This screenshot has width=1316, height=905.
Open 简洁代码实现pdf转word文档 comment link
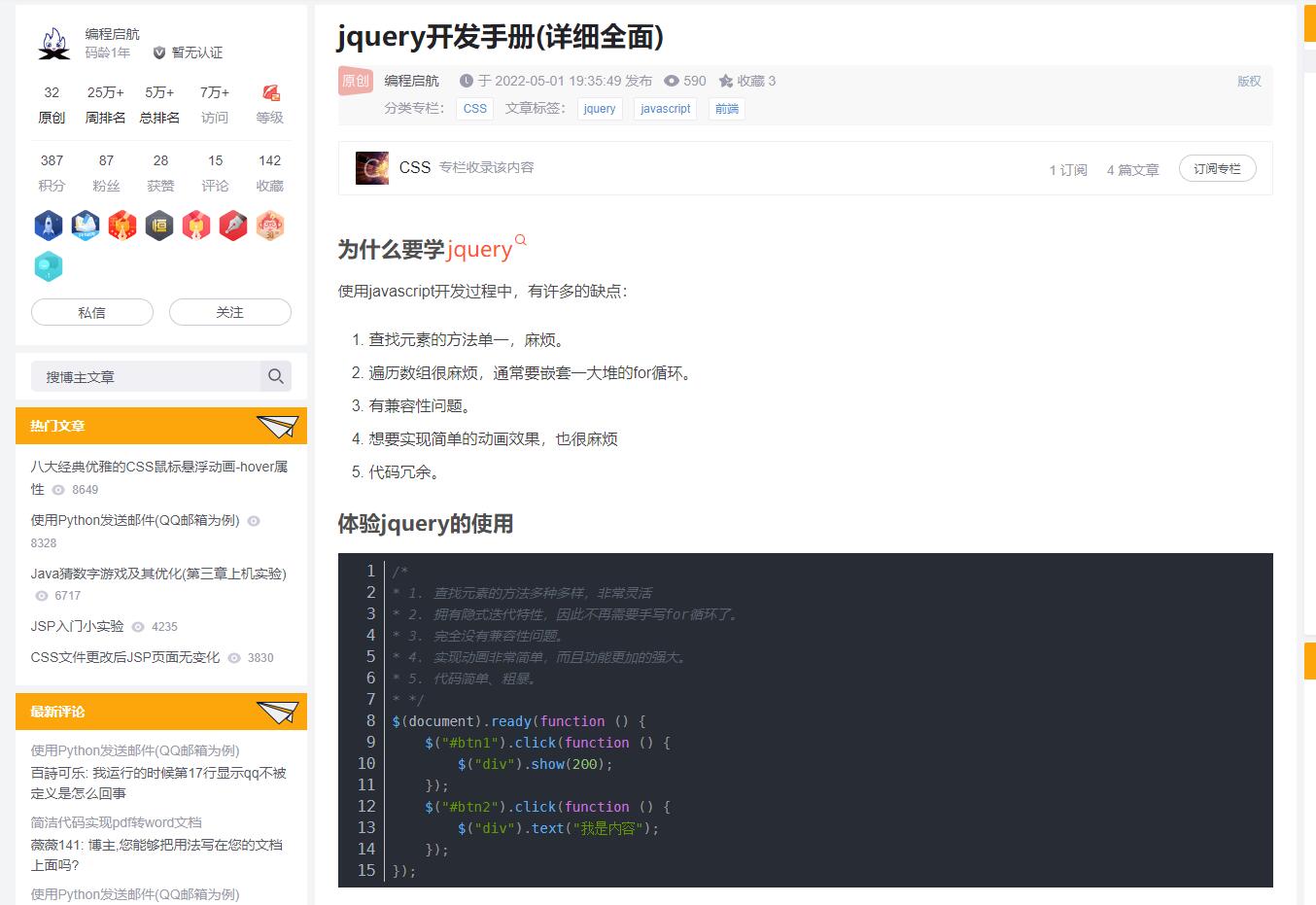(116, 822)
